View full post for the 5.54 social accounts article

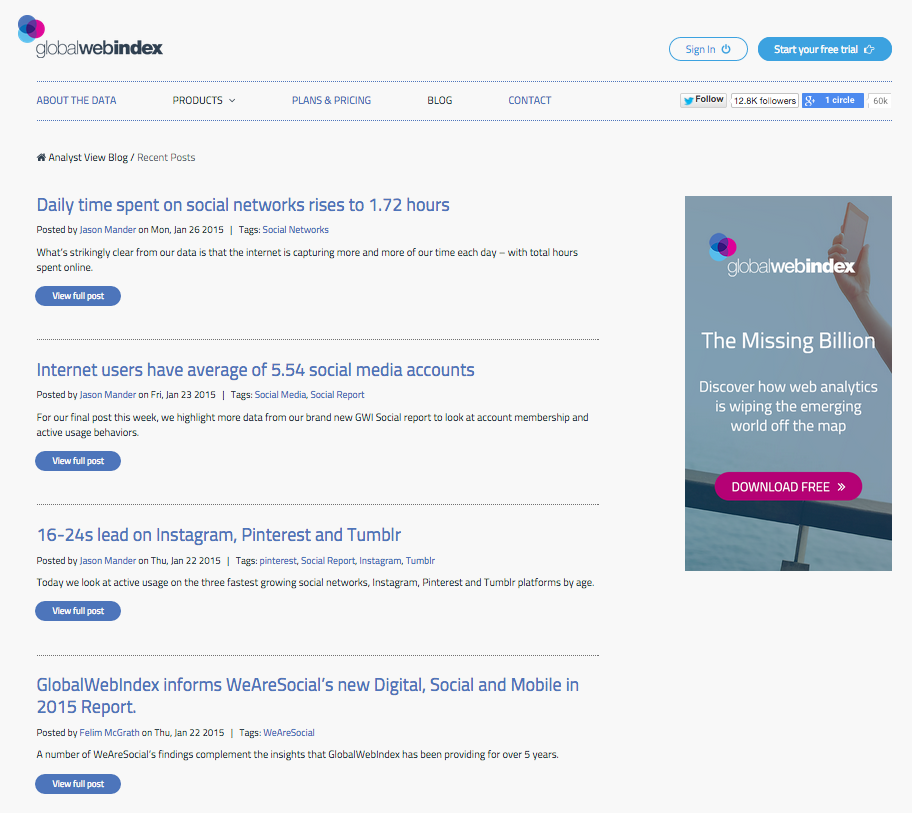(x=77, y=460)
